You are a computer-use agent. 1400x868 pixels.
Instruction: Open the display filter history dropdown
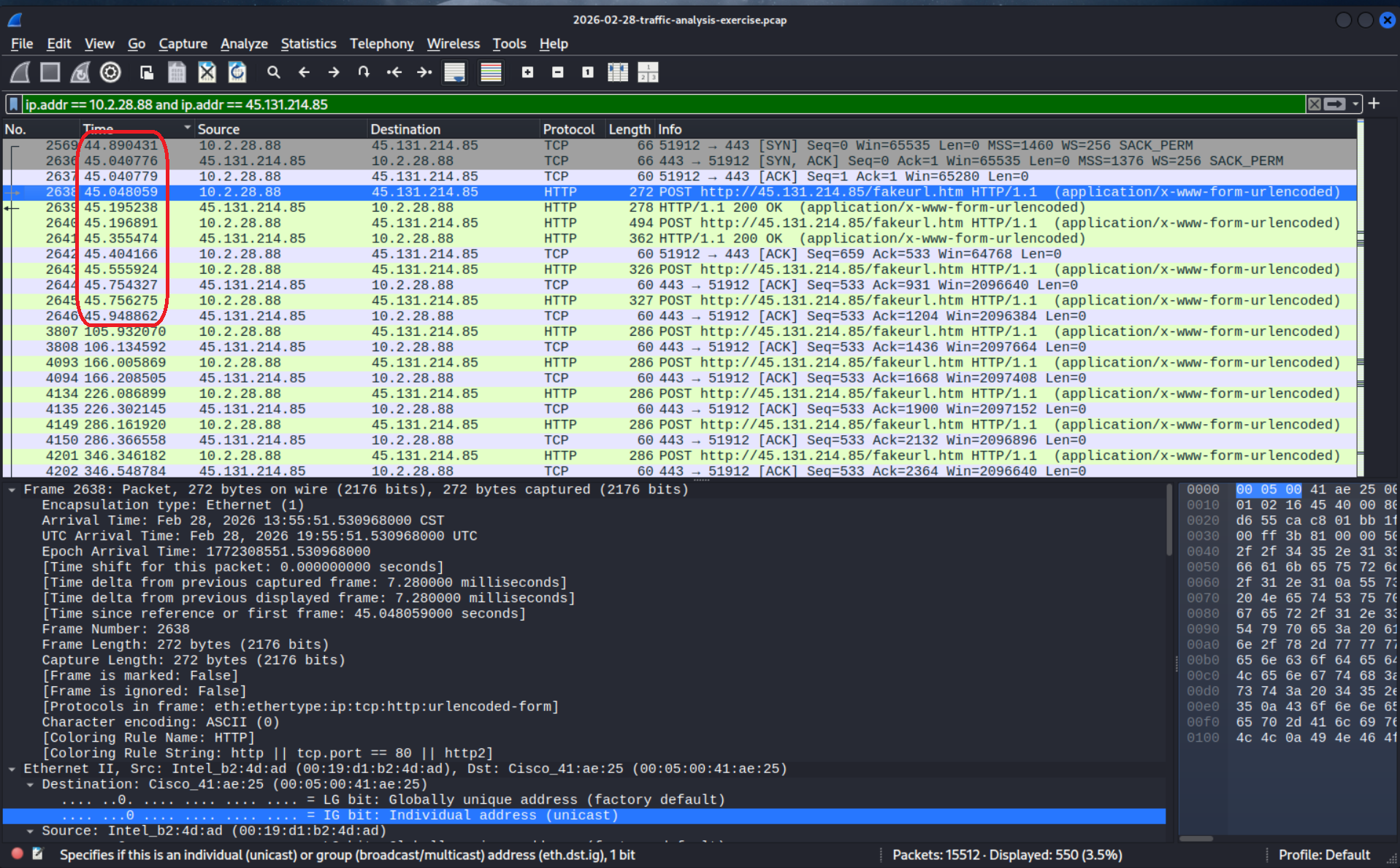click(x=1355, y=104)
